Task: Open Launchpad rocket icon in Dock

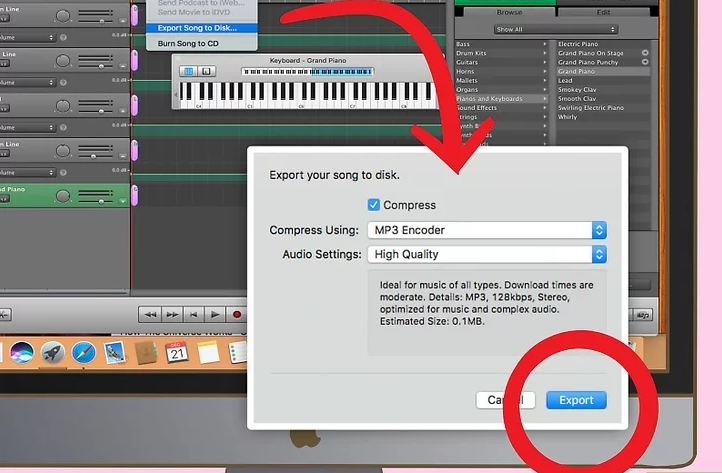Action: (x=52, y=353)
